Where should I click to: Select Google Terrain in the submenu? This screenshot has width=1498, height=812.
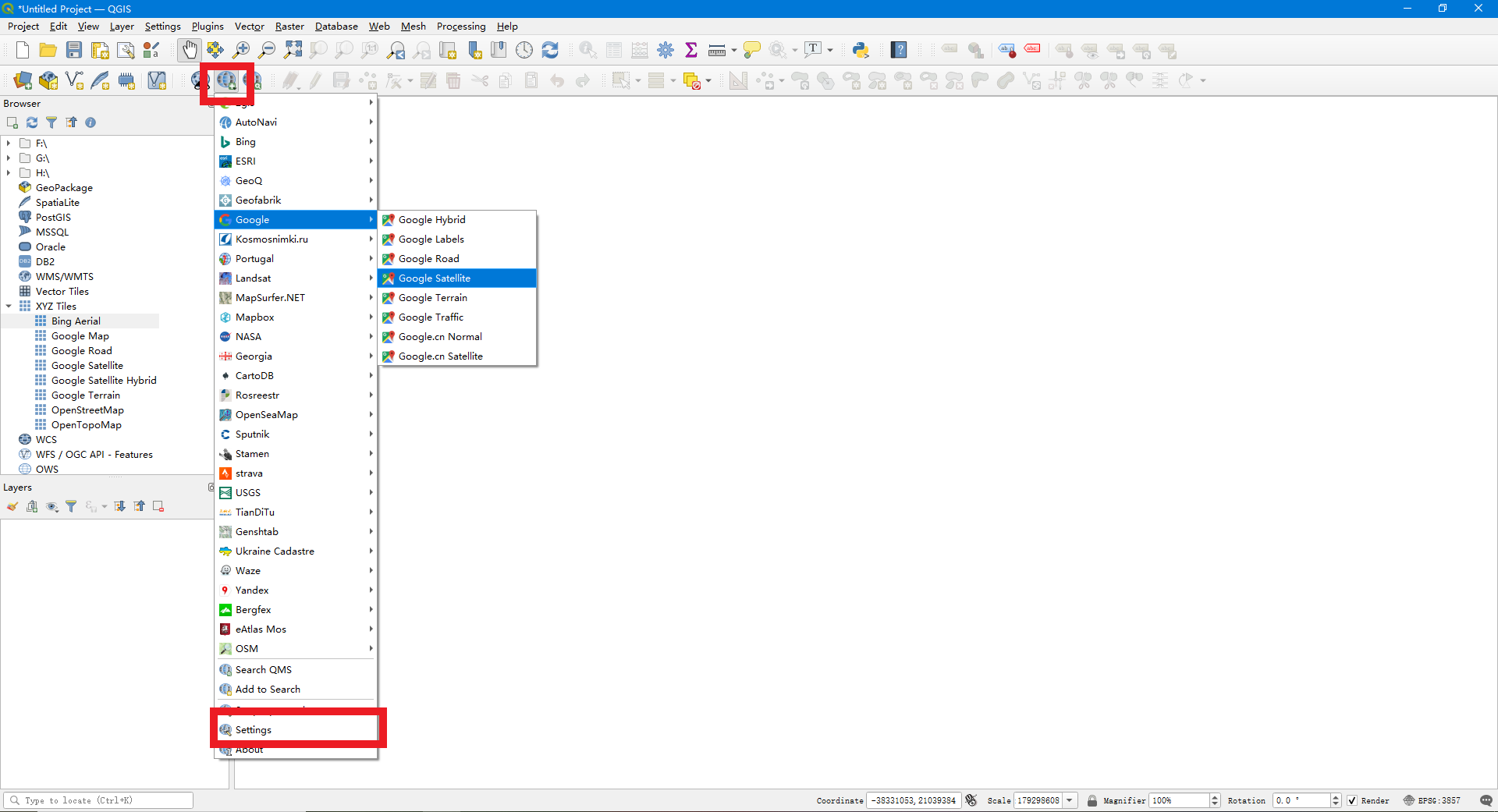(x=457, y=298)
